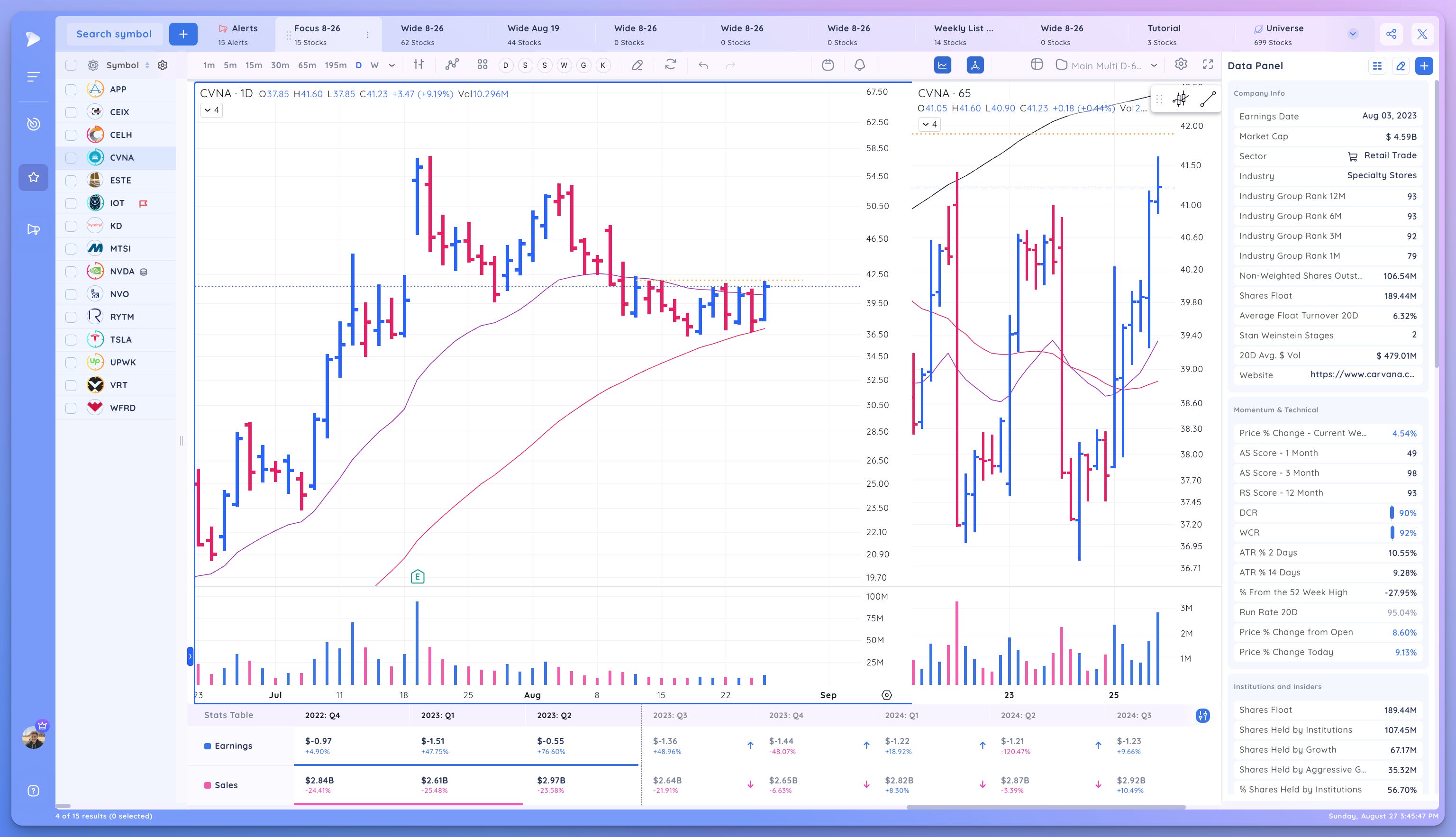Click the app logo icon in sidebar

33,38
